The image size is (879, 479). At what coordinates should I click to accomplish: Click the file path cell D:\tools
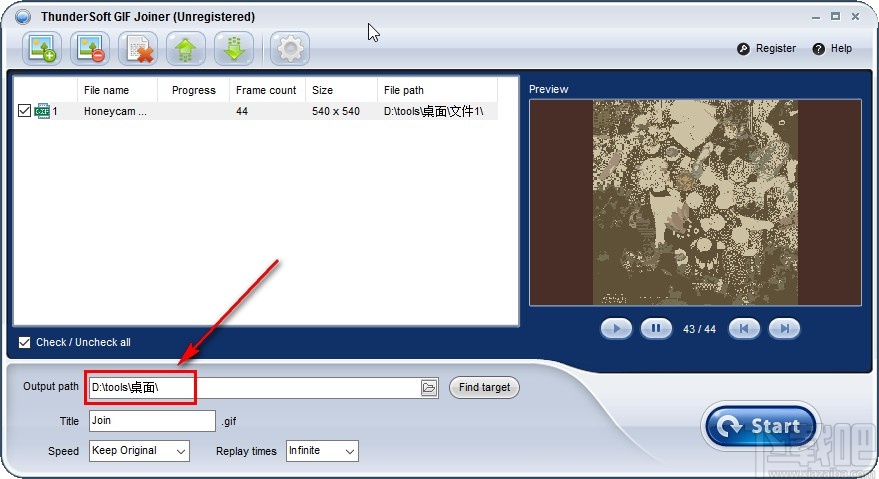tap(433, 111)
